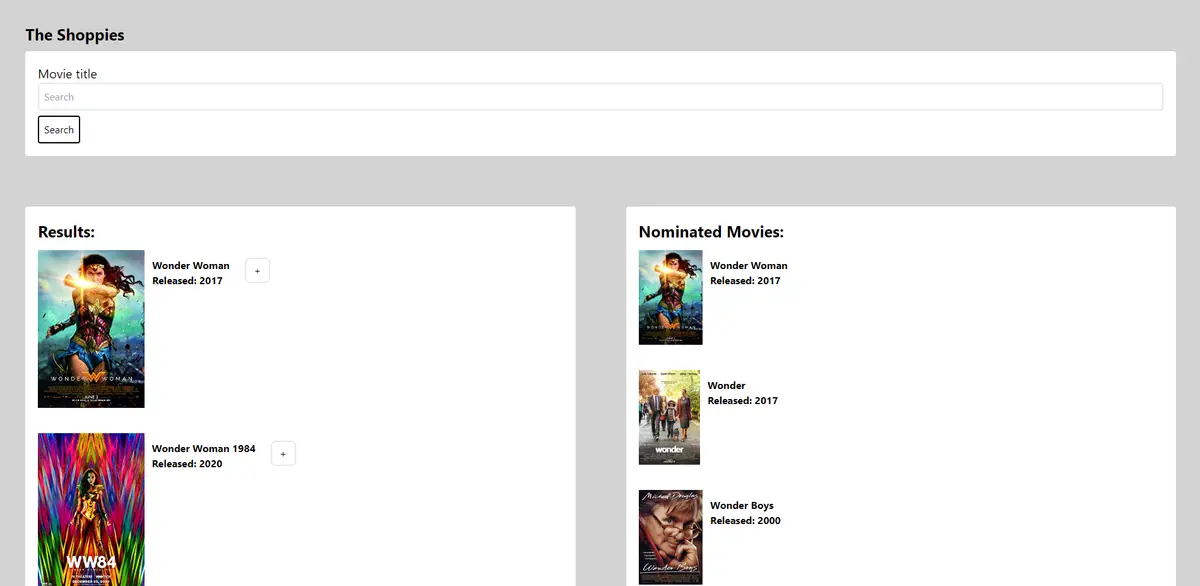Open the Wonder Woman poster in Results
1200x586 pixels.
click(91, 329)
